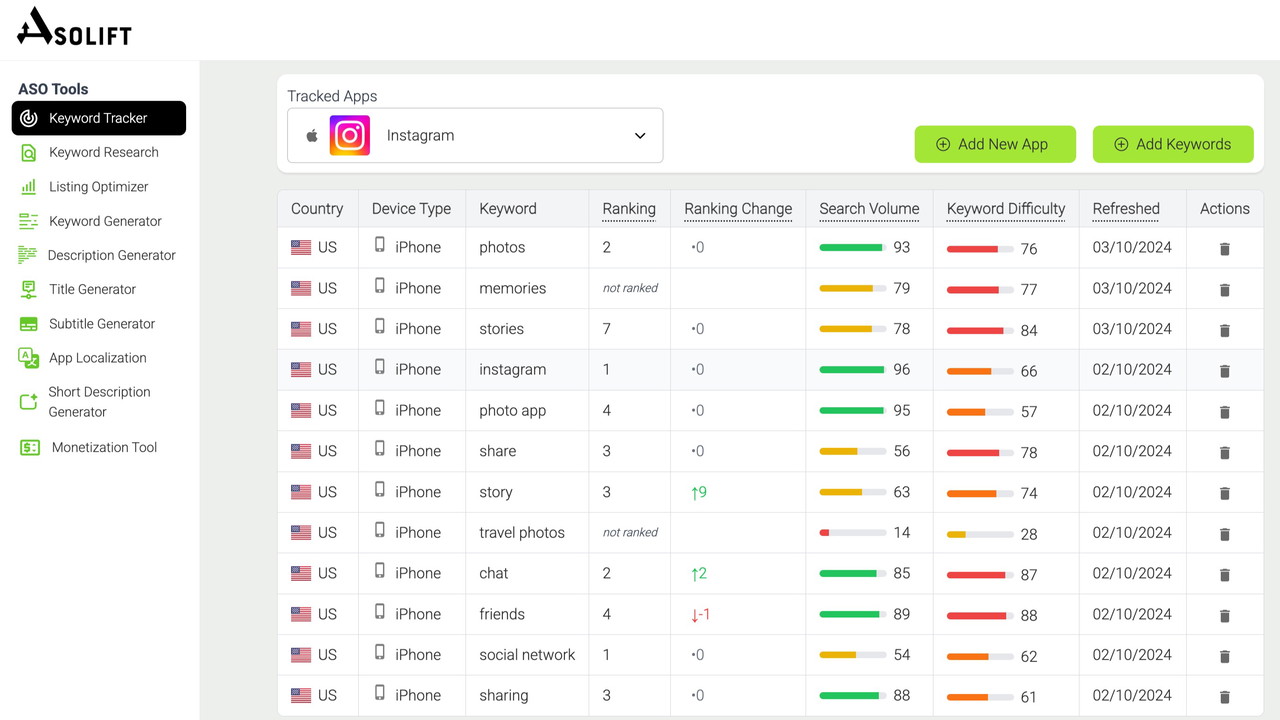Click the iPhone device icon in the chat row
This screenshot has height=720, width=1280.
pos(380,571)
